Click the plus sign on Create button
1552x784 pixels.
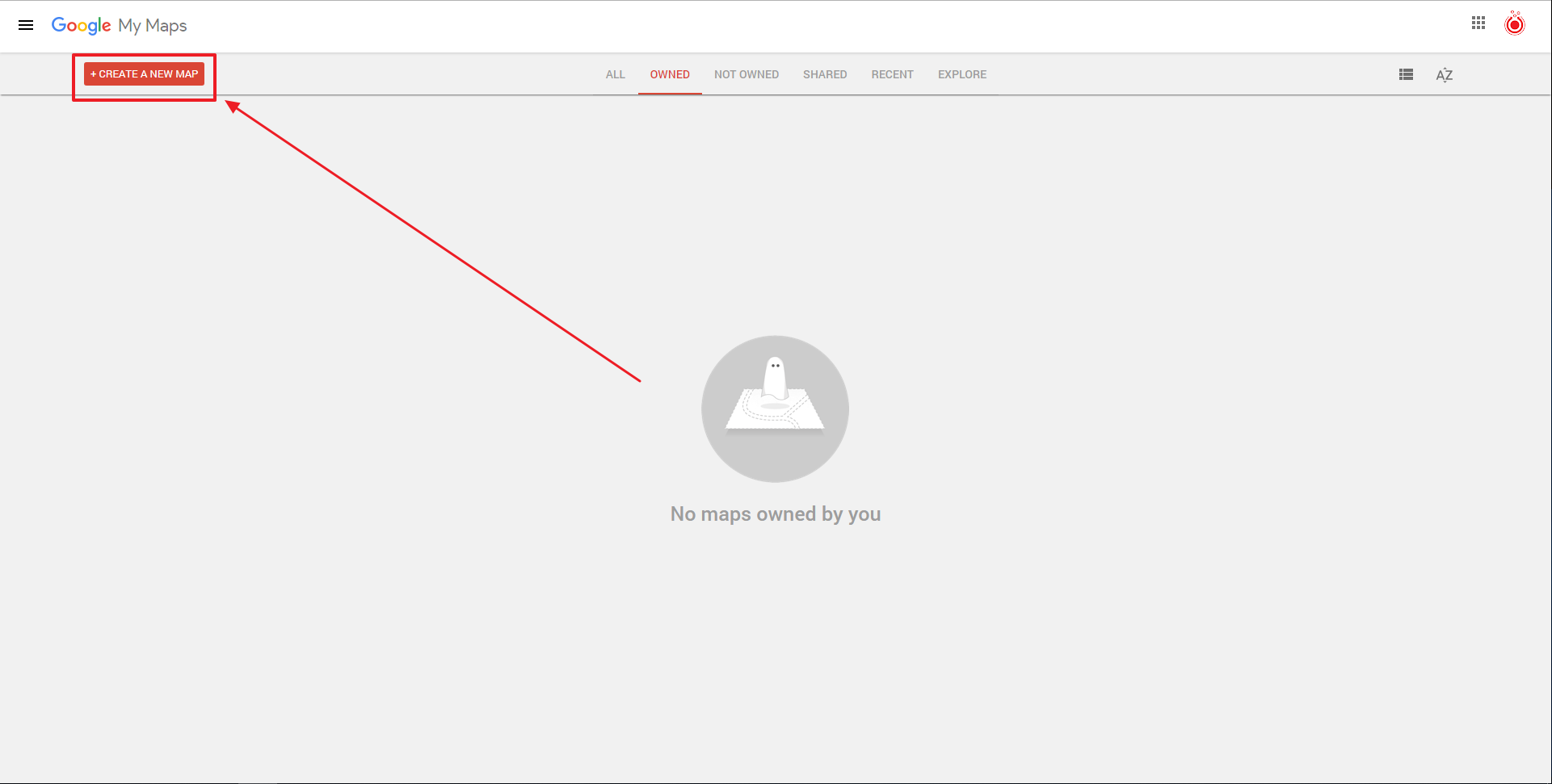click(x=93, y=74)
